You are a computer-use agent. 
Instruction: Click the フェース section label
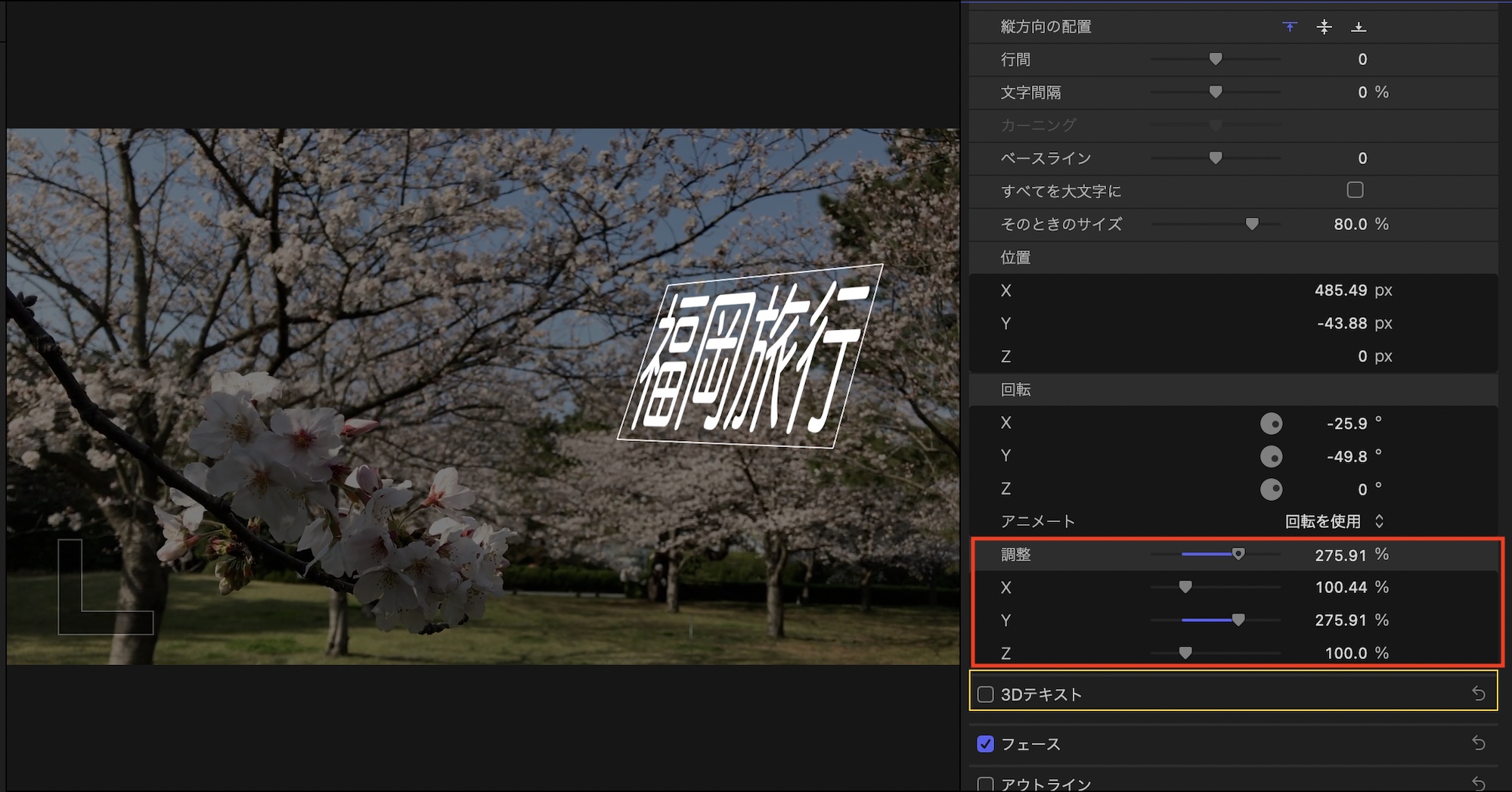[1030, 744]
